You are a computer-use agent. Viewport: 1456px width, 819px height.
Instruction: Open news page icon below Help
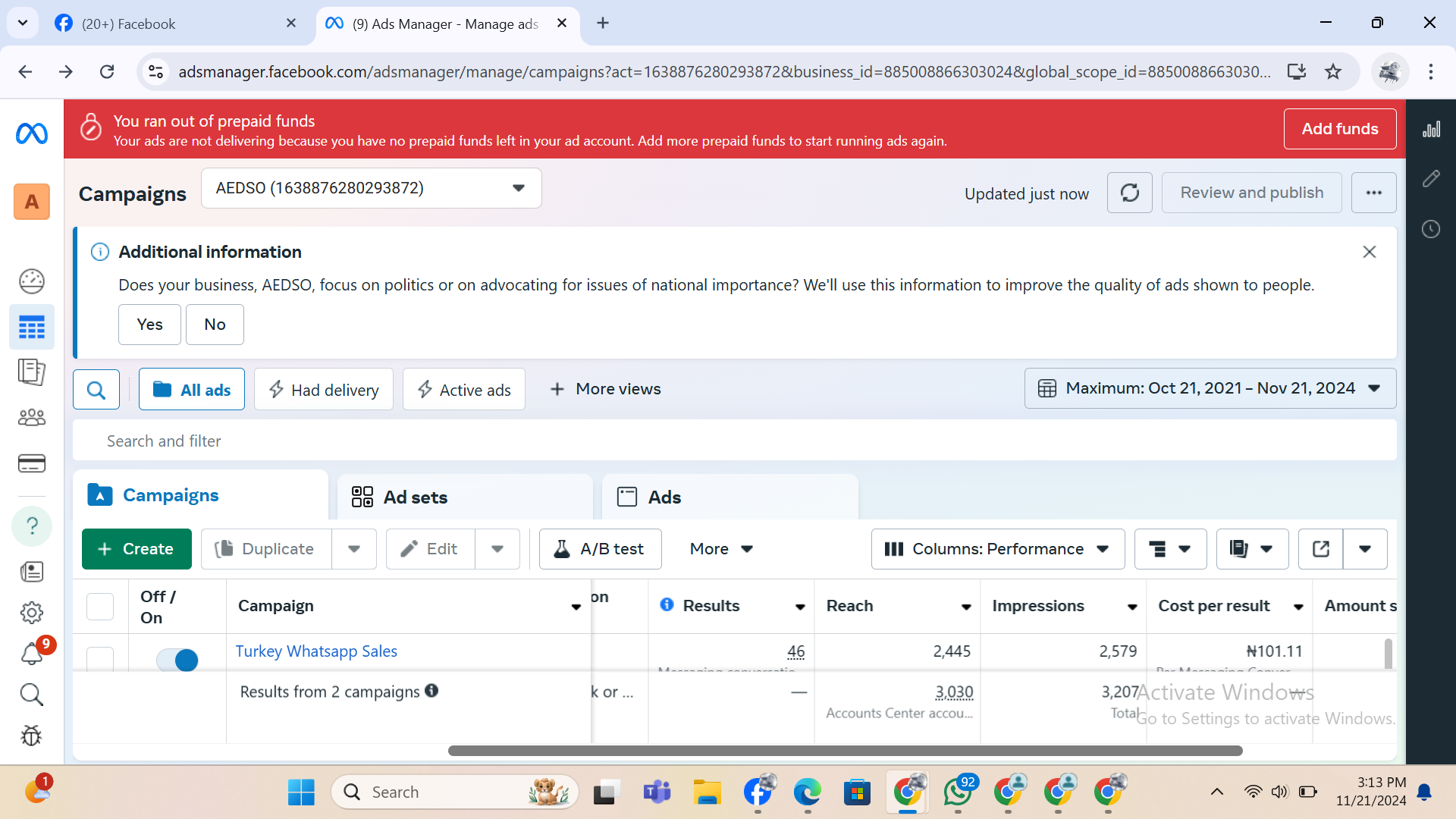click(x=32, y=572)
